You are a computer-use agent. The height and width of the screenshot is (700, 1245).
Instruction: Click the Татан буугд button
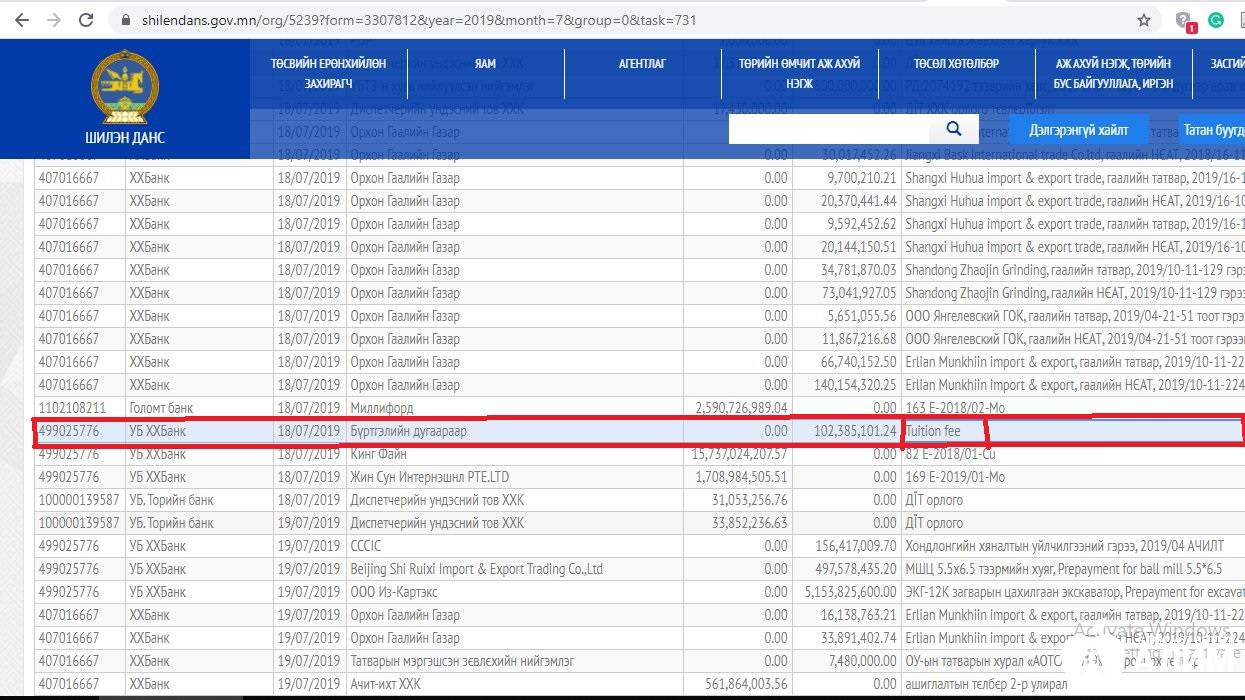1212,130
